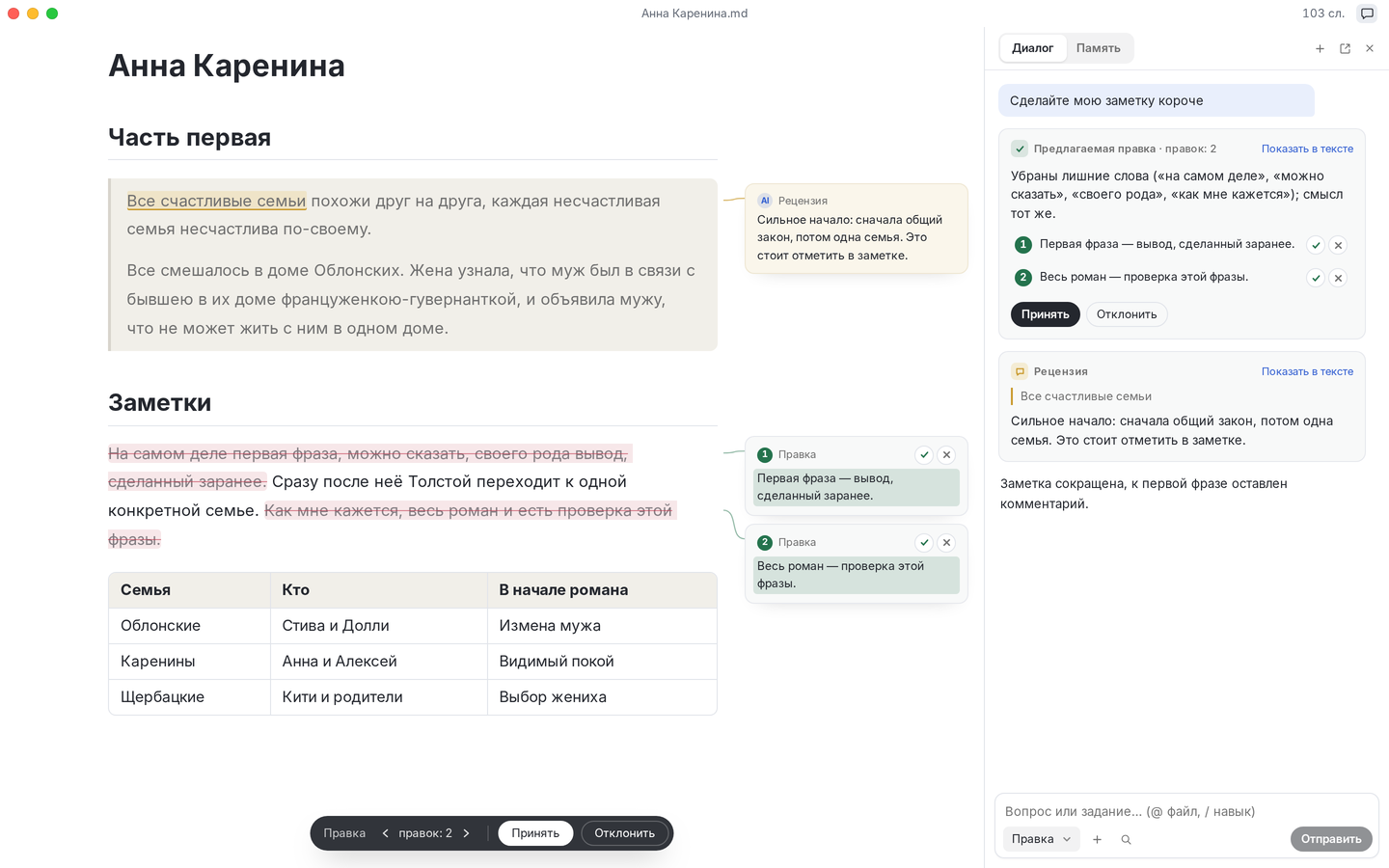
Task: Click highlighted text 'Все счастливые семьи'
Action: point(216,201)
